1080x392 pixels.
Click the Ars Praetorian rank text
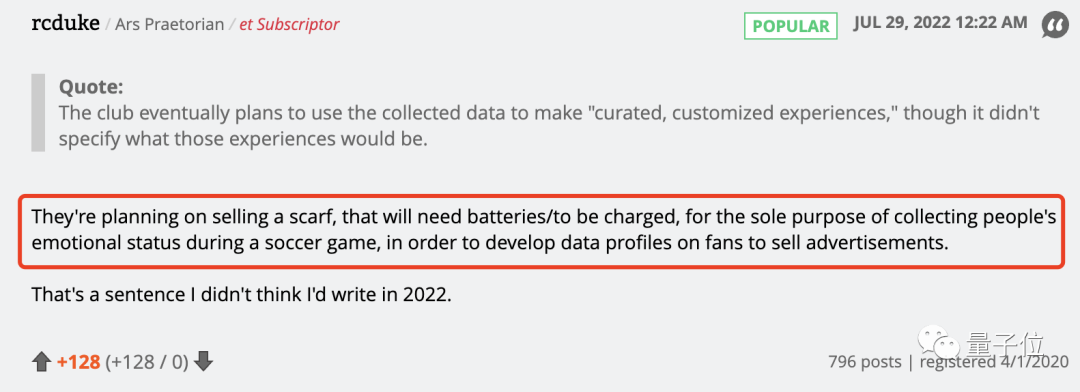click(x=169, y=25)
